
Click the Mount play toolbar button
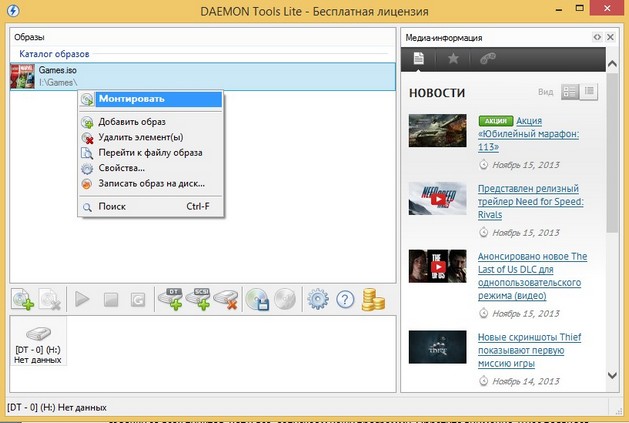pos(82,299)
